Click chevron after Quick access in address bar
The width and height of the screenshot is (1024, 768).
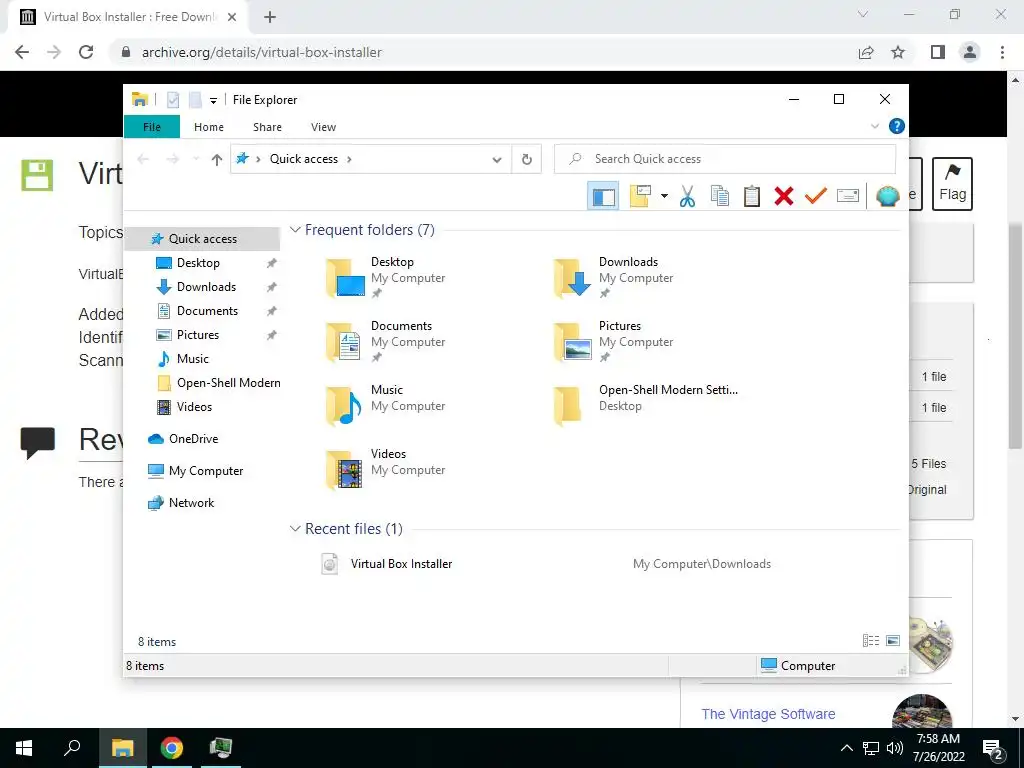click(x=349, y=159)
